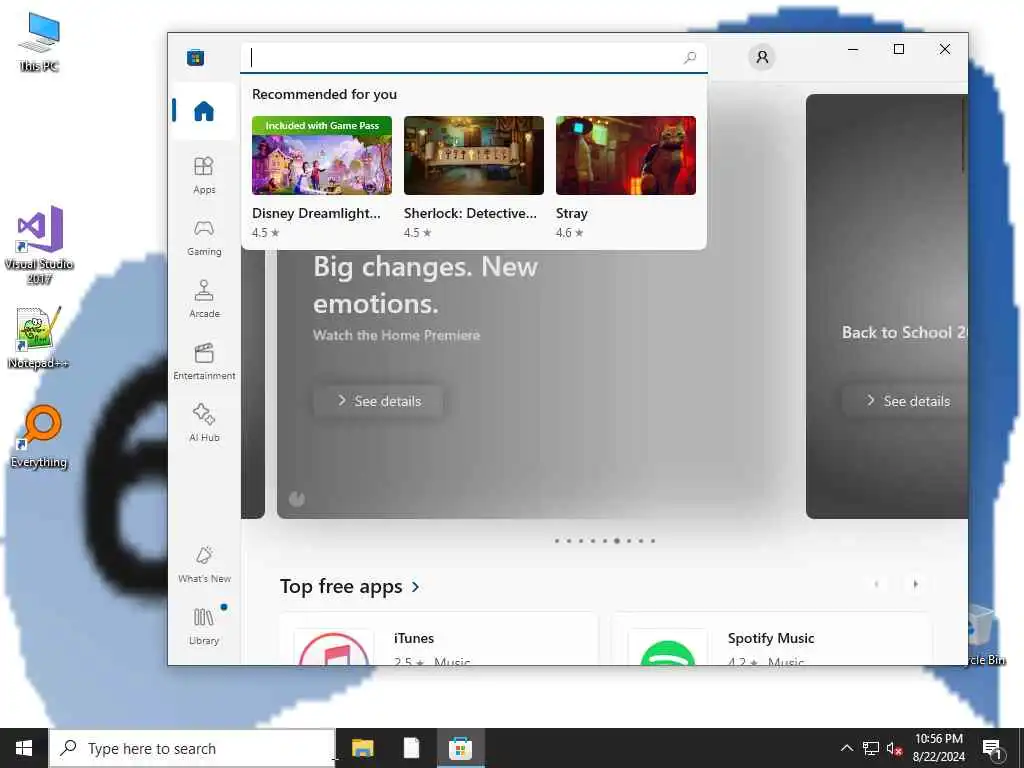The image size is (1024, 768).
Task: Open the Library section
Action: pyautogui.click(x=204, y=626)
